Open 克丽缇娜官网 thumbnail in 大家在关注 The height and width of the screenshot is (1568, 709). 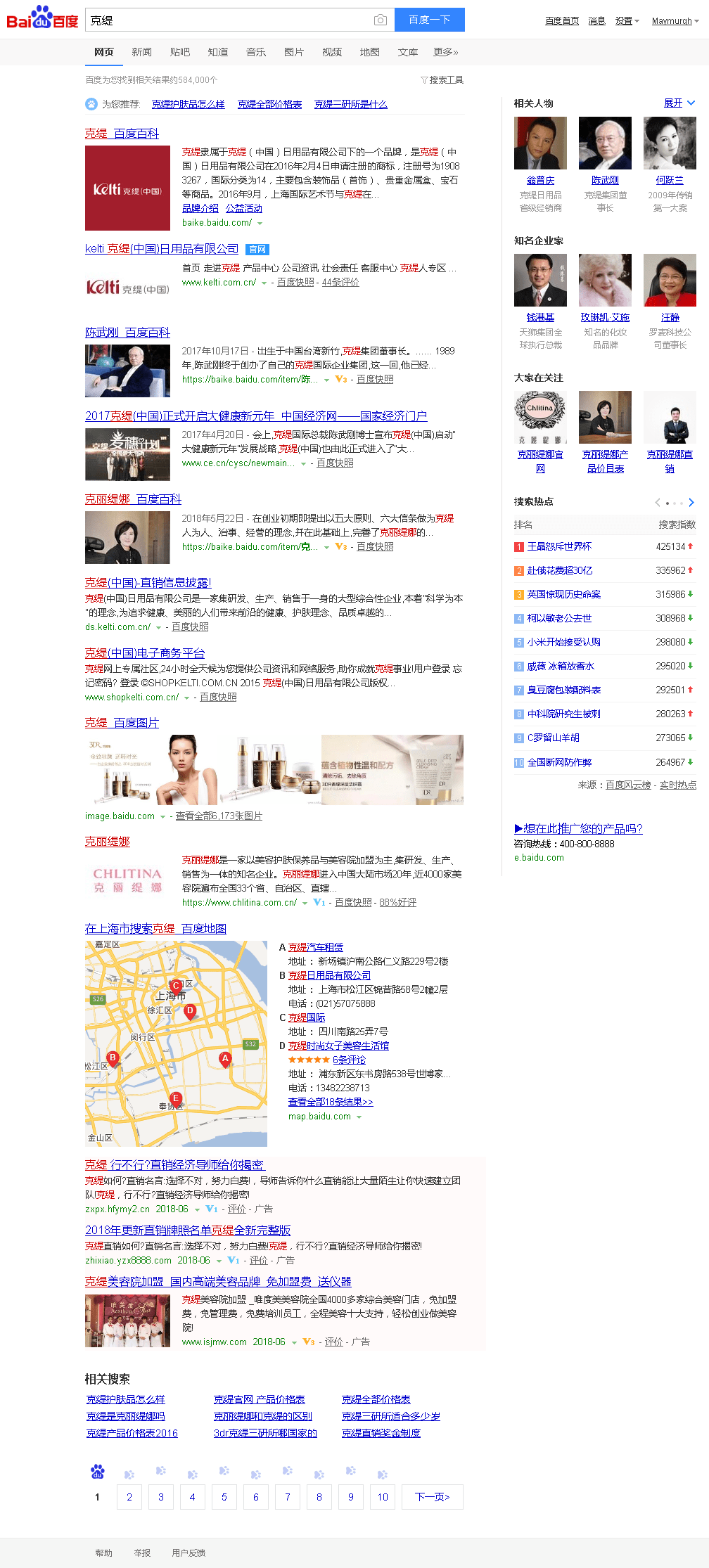point(540,418)
